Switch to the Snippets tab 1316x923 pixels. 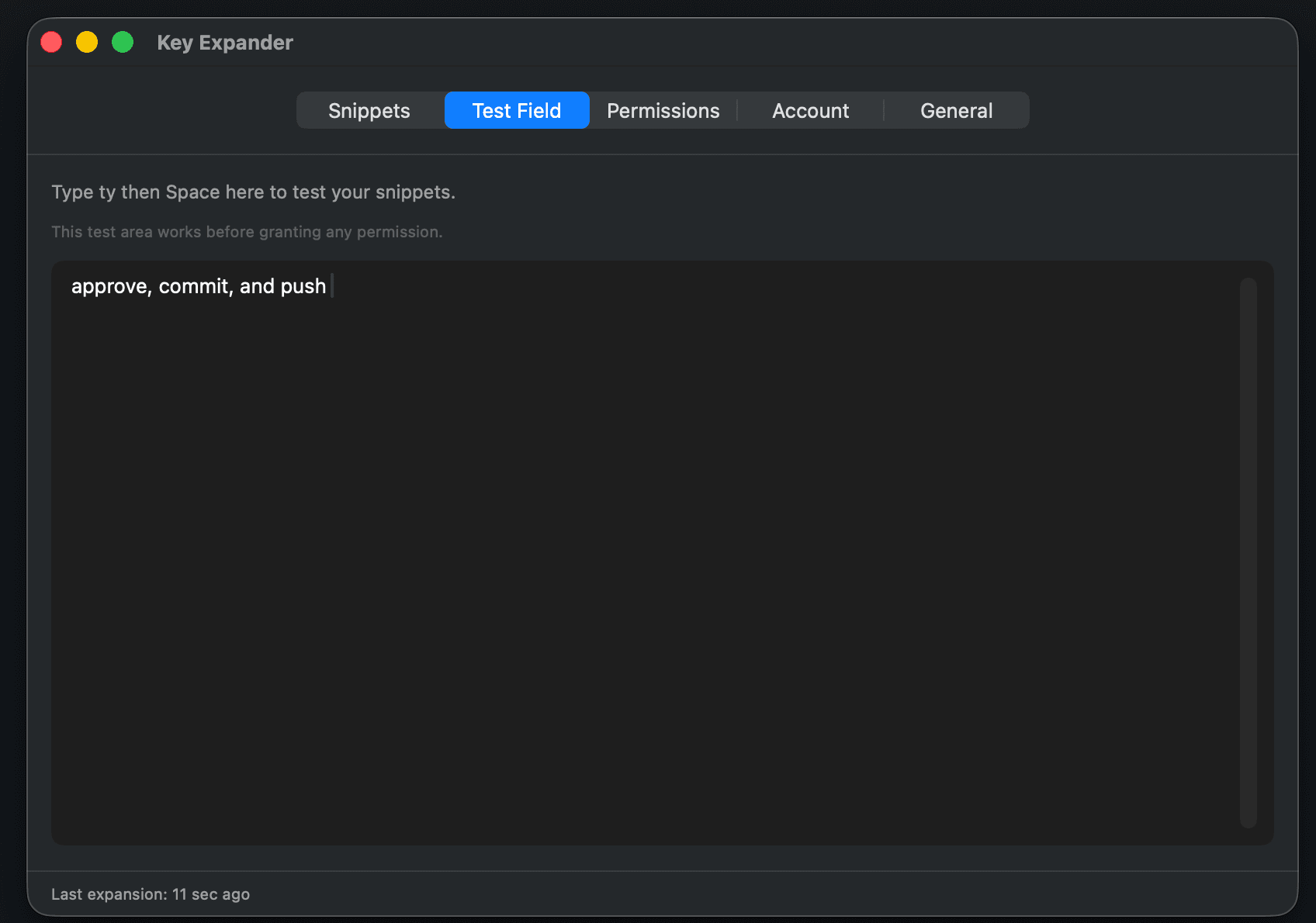point(369,111)
